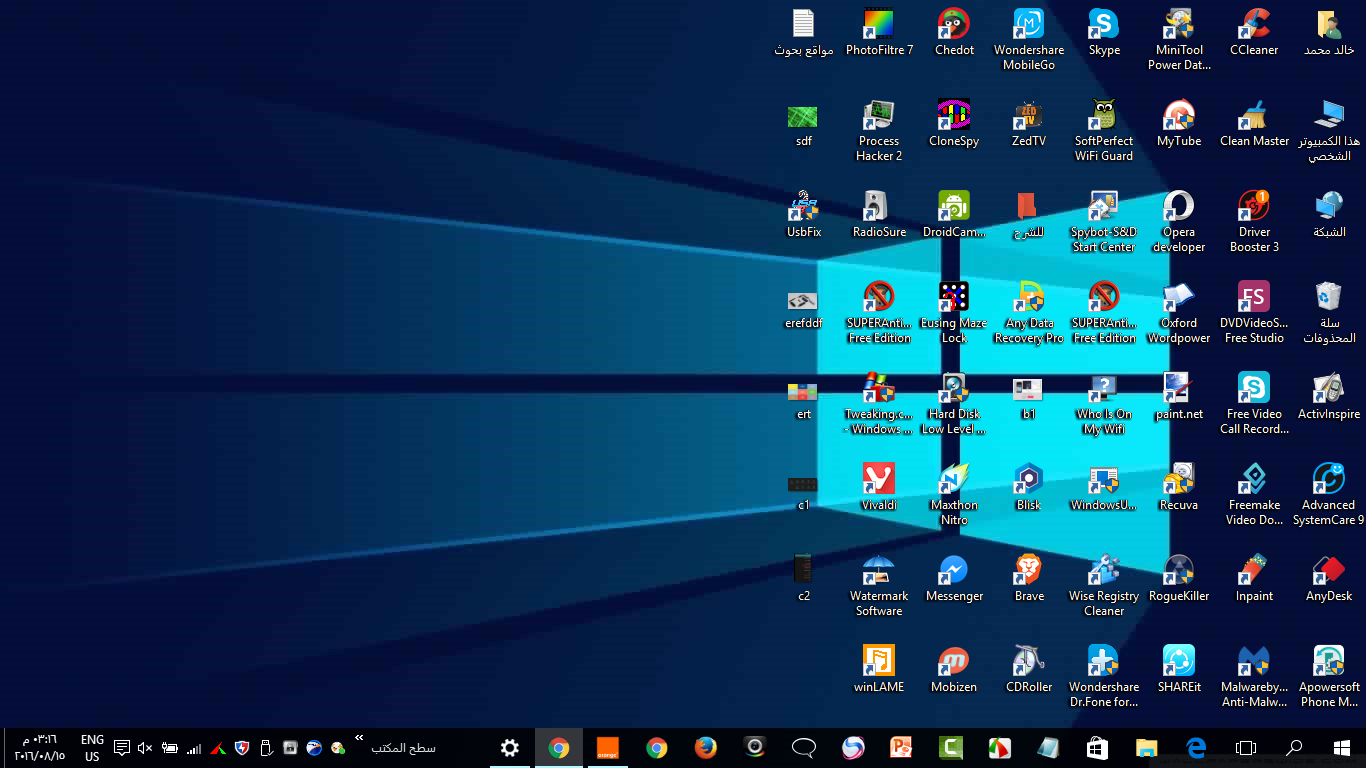
Task: Open the CloneSpy shortcut
Action: [954, 124]
